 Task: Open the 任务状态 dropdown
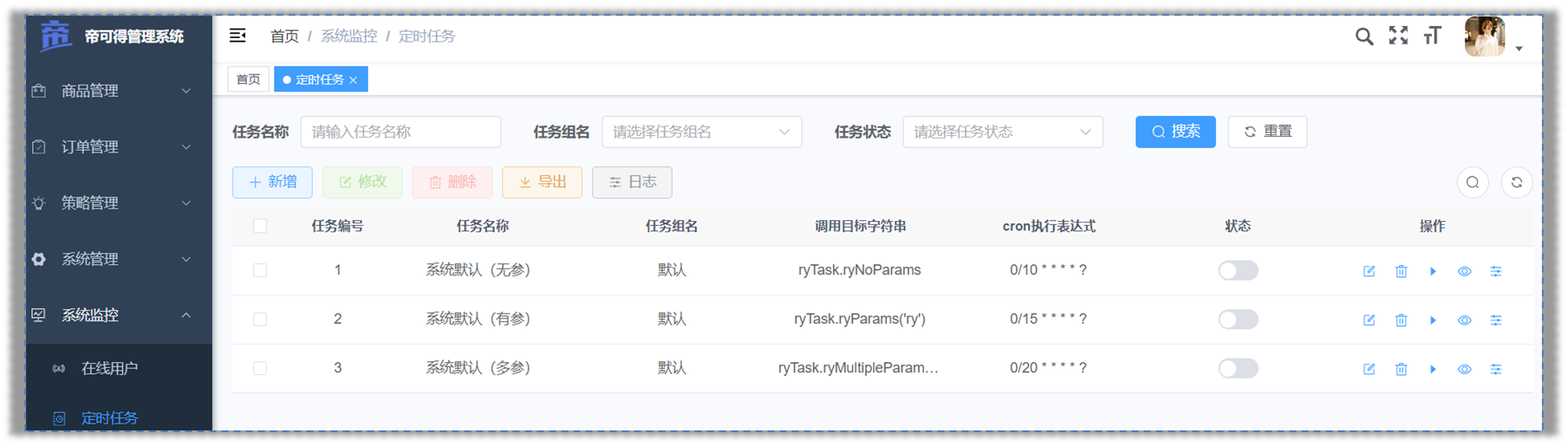click(x=1002, y=132)
